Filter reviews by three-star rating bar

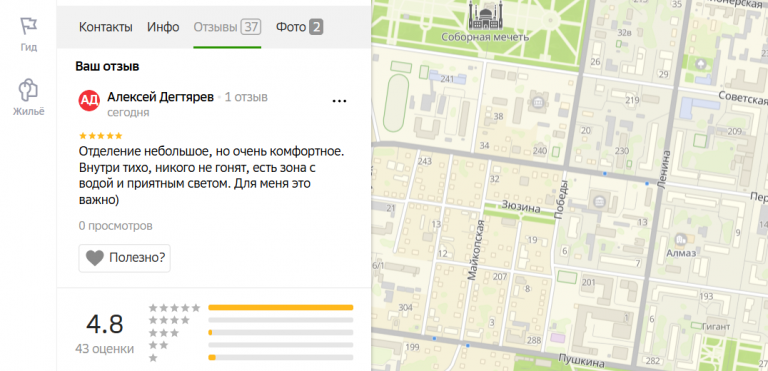point(281,332)
